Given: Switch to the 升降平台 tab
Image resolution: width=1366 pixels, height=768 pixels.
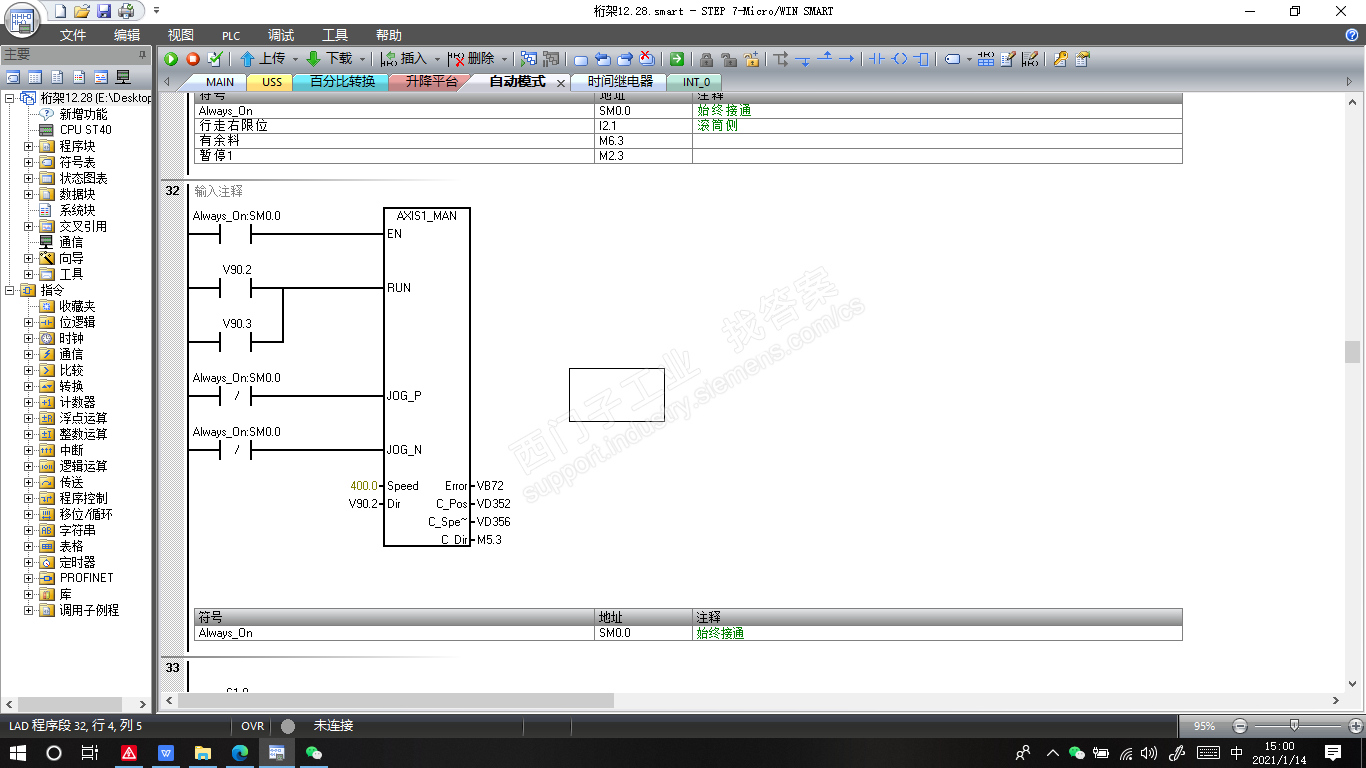Looking at the screenshot, I should coord(431,82).
